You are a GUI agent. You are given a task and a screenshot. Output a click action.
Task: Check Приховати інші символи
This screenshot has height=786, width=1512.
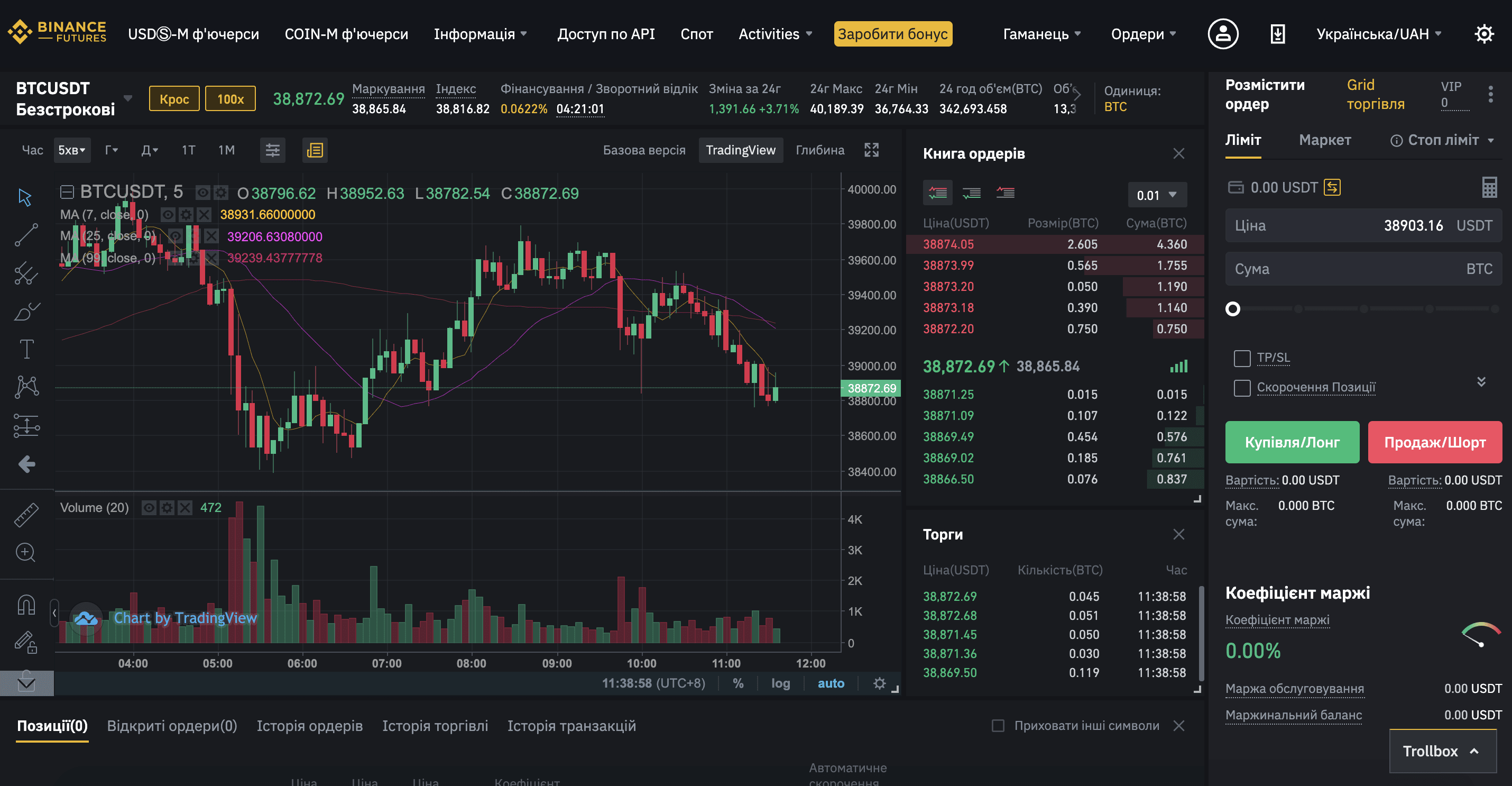point(998,726)
